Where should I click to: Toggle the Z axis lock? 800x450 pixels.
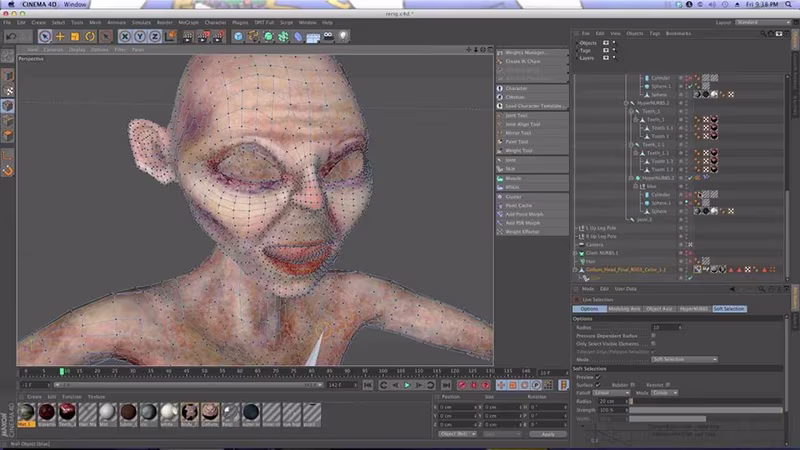pyautogui.click(x=155, y=36)
